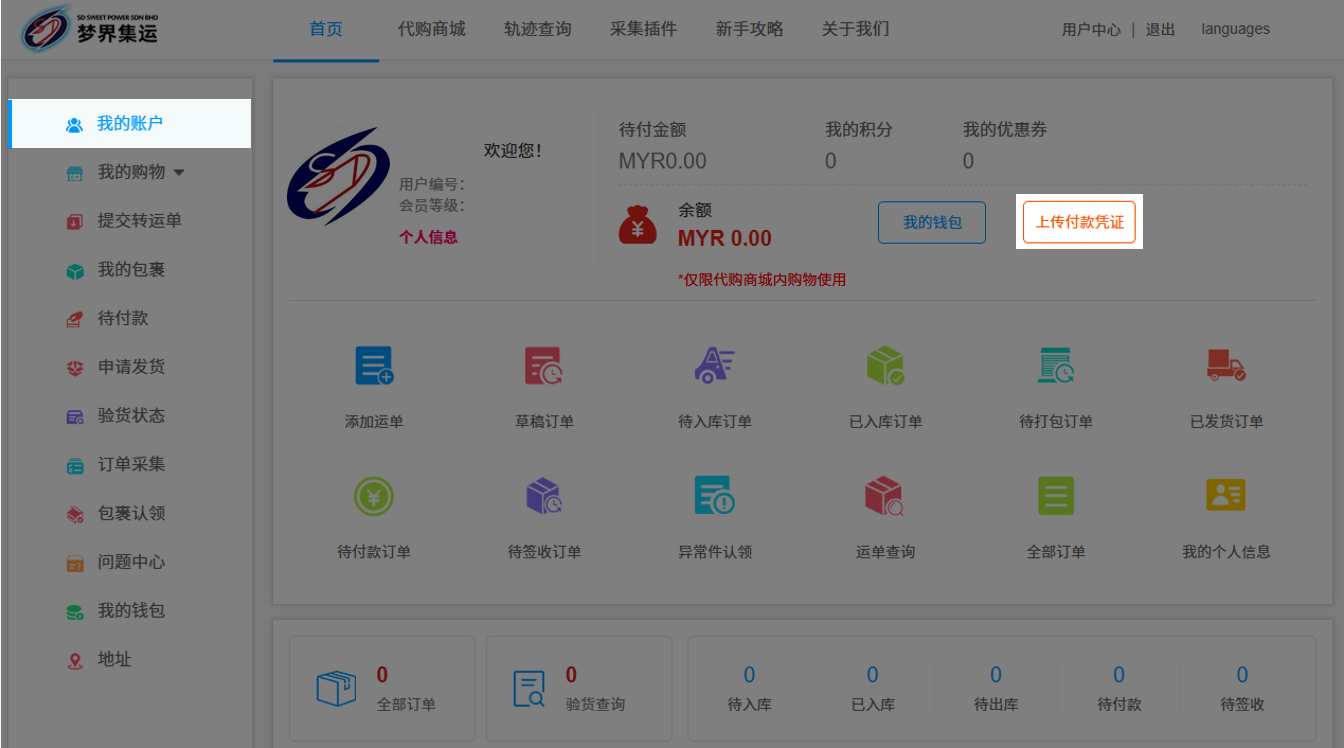Open the 已发货订单 truck icon

1226,367
